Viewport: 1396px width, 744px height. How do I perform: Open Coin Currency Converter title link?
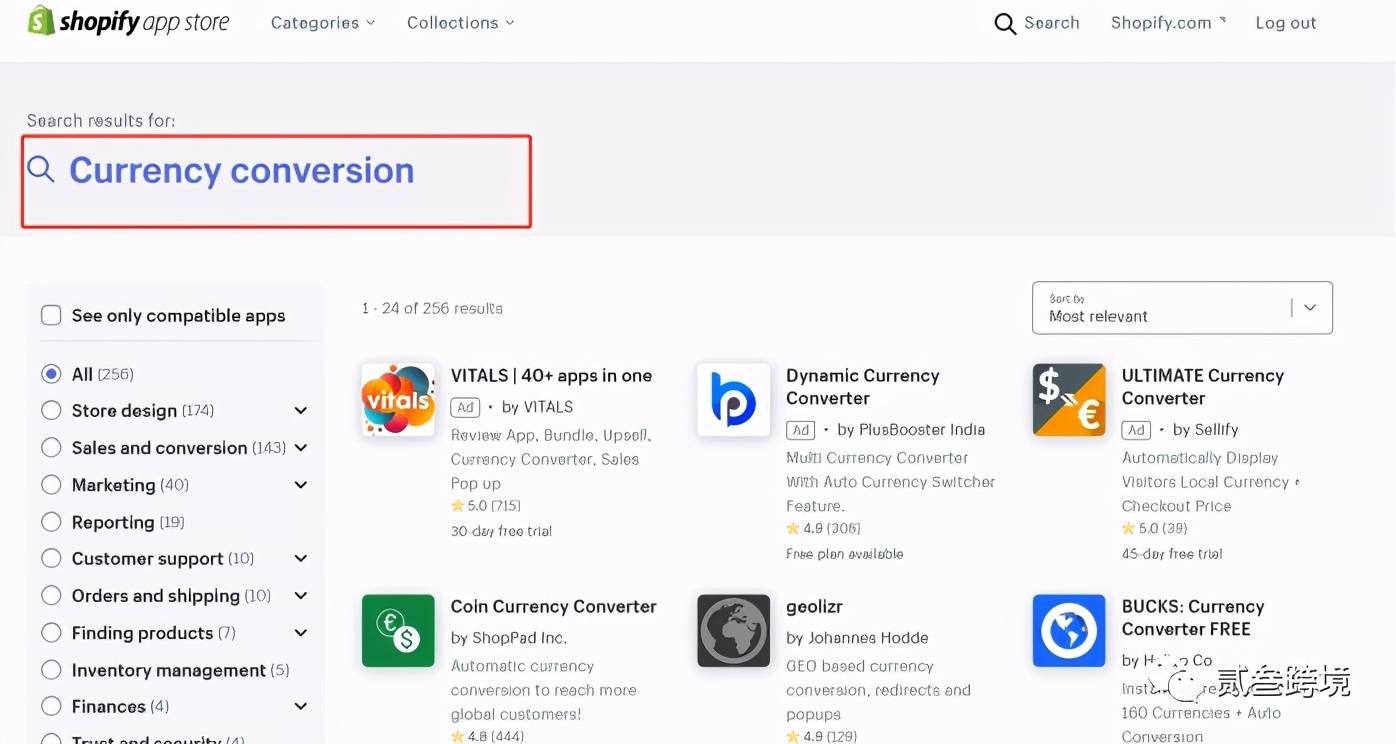click(553, 607)
